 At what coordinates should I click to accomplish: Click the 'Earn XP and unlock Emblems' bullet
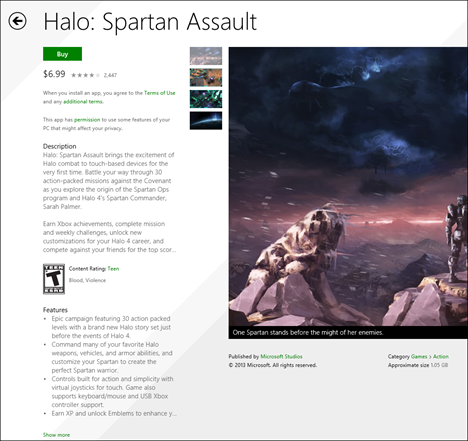click(114, 413)
